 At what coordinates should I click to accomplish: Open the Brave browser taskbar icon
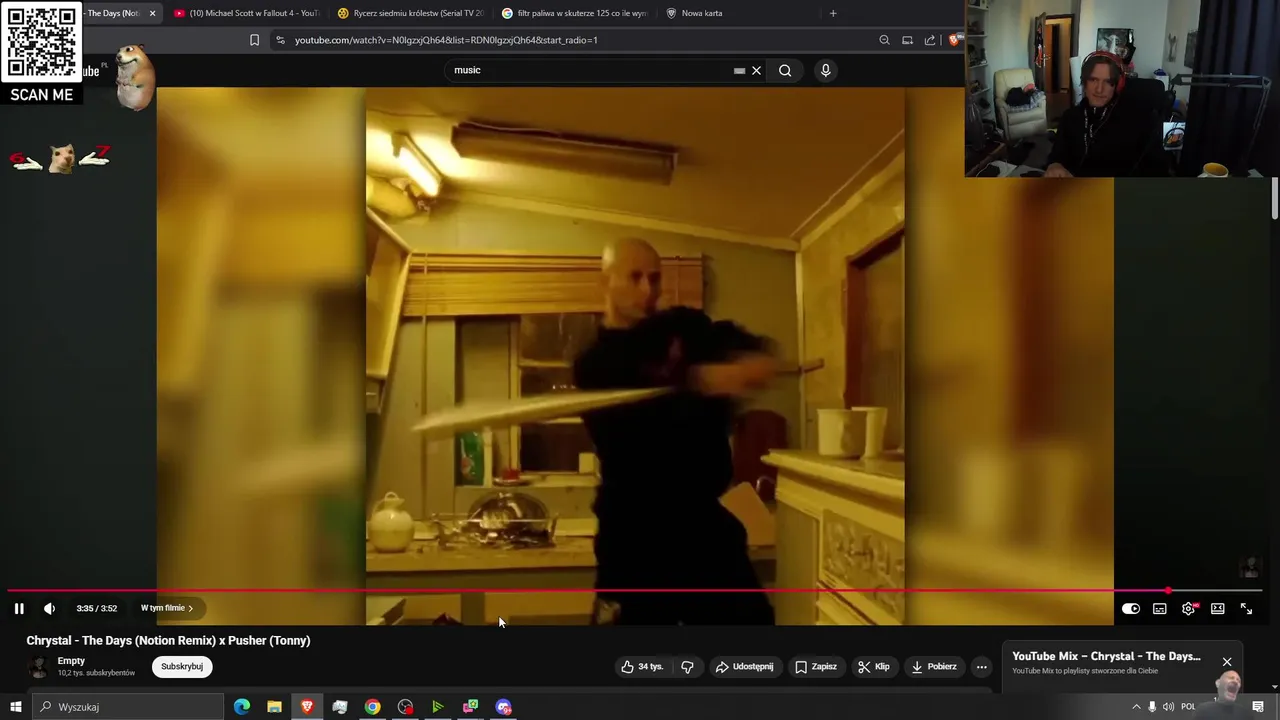point(307,707)
